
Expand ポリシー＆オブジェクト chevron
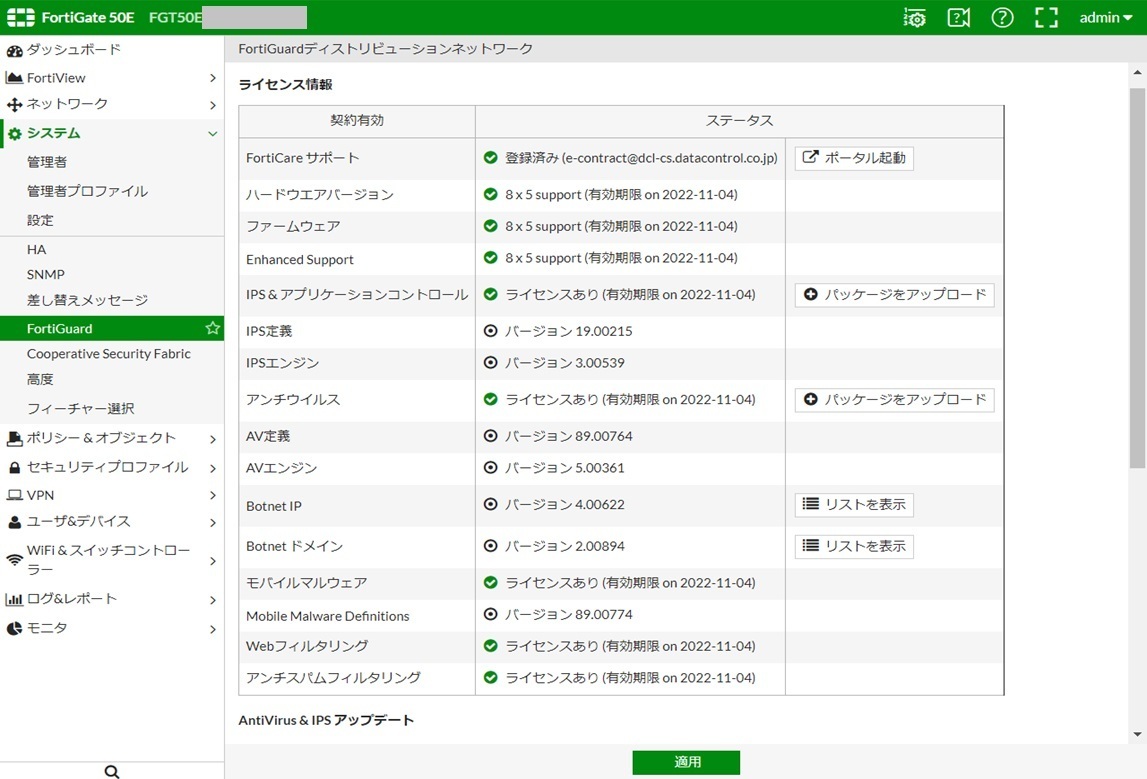[212, 439]
